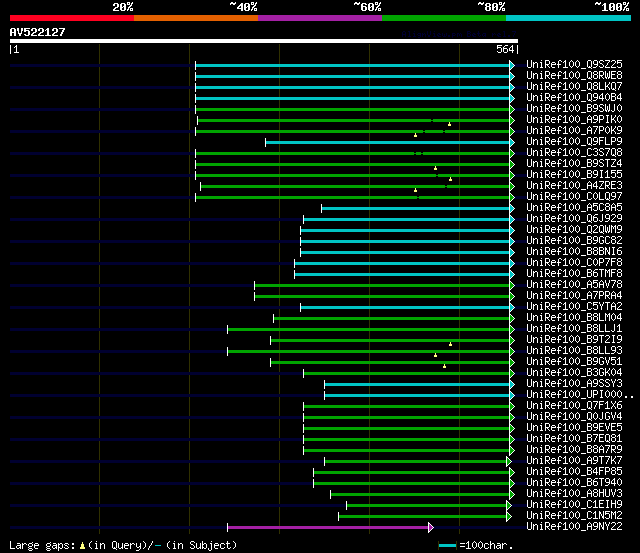Click the 564 end position label

pyautogui.click(x=505, y=49)
